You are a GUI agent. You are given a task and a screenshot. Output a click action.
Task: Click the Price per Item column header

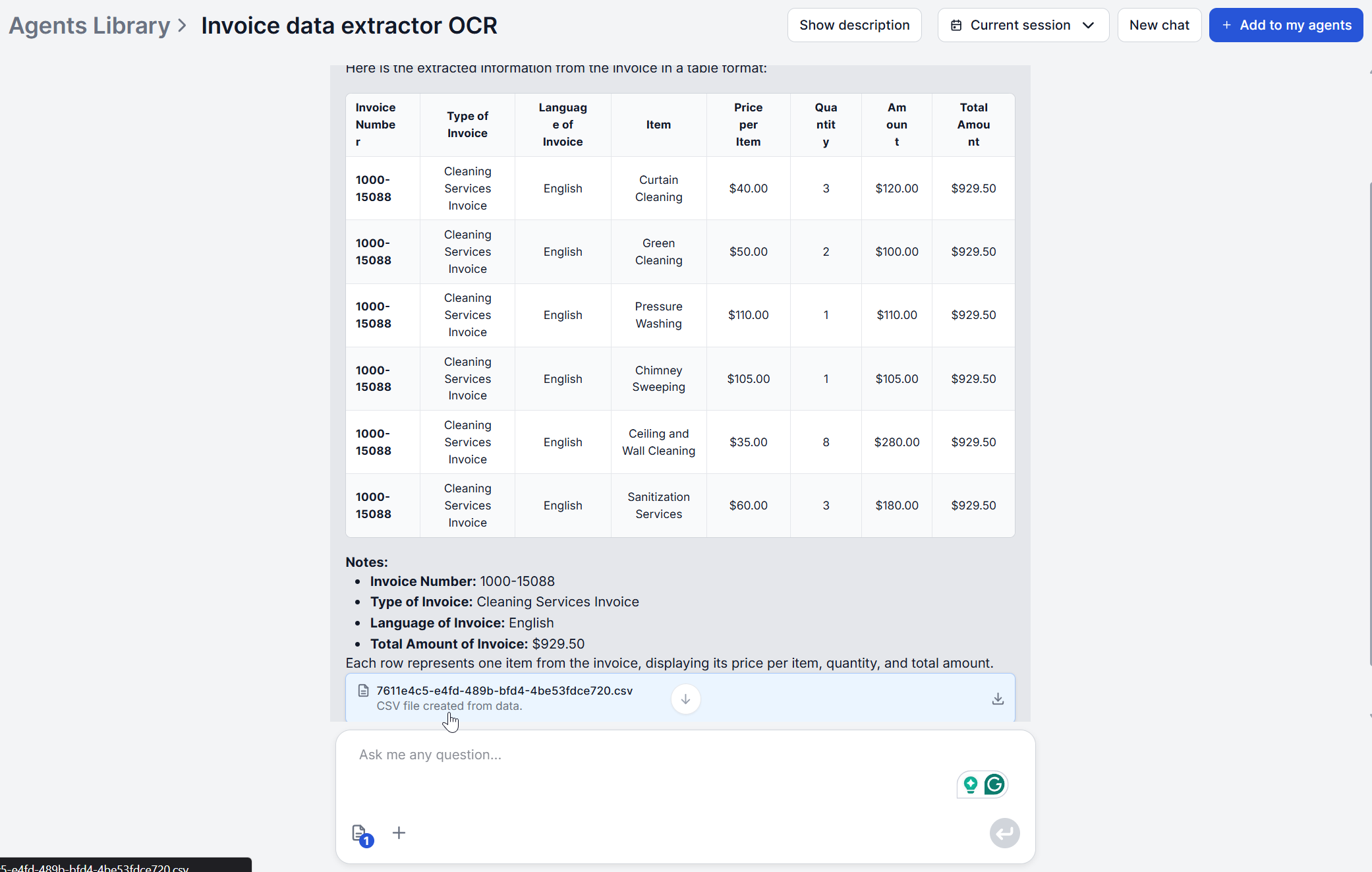point(748,125)
